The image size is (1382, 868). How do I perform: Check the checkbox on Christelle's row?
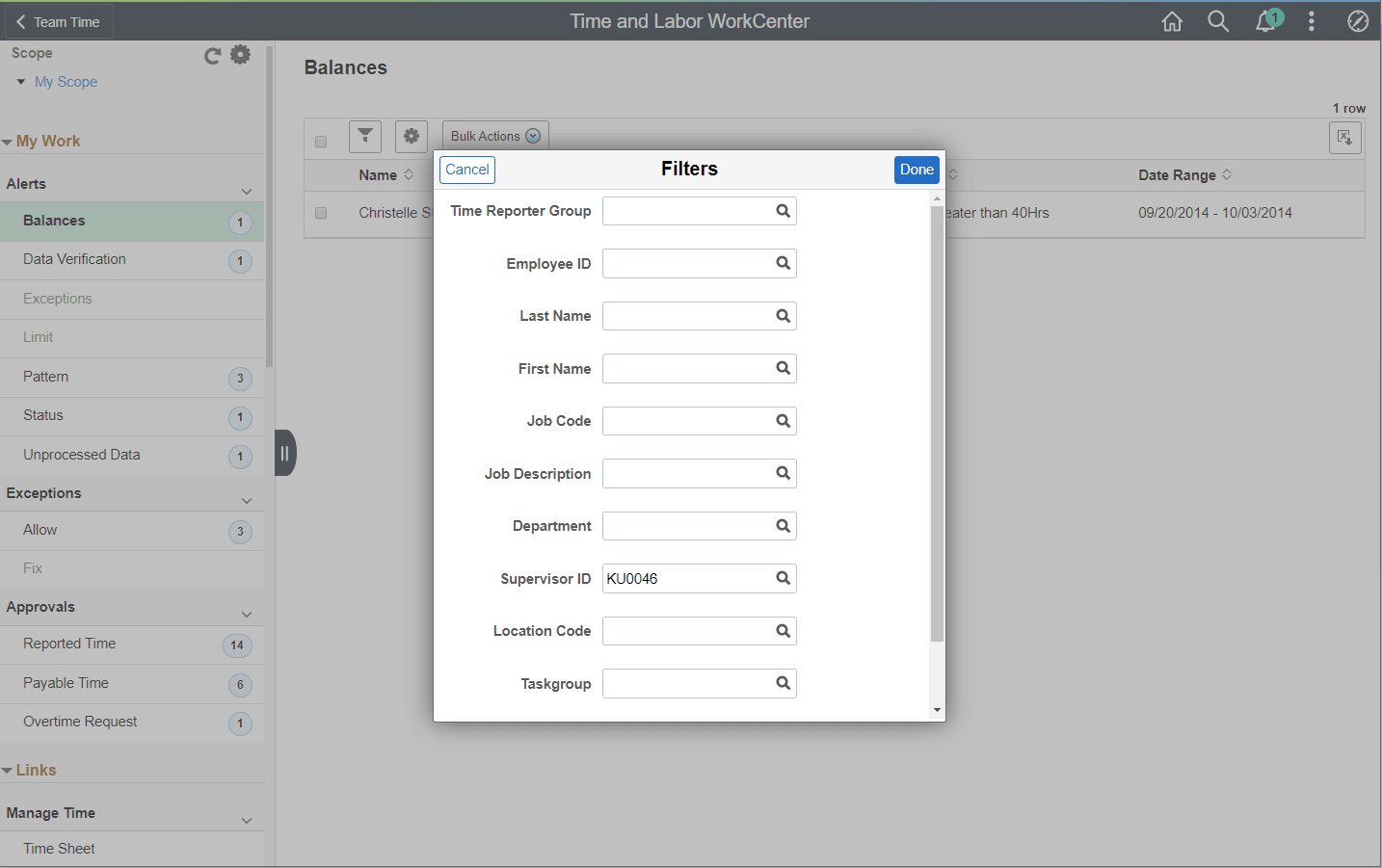pos(321,213)
